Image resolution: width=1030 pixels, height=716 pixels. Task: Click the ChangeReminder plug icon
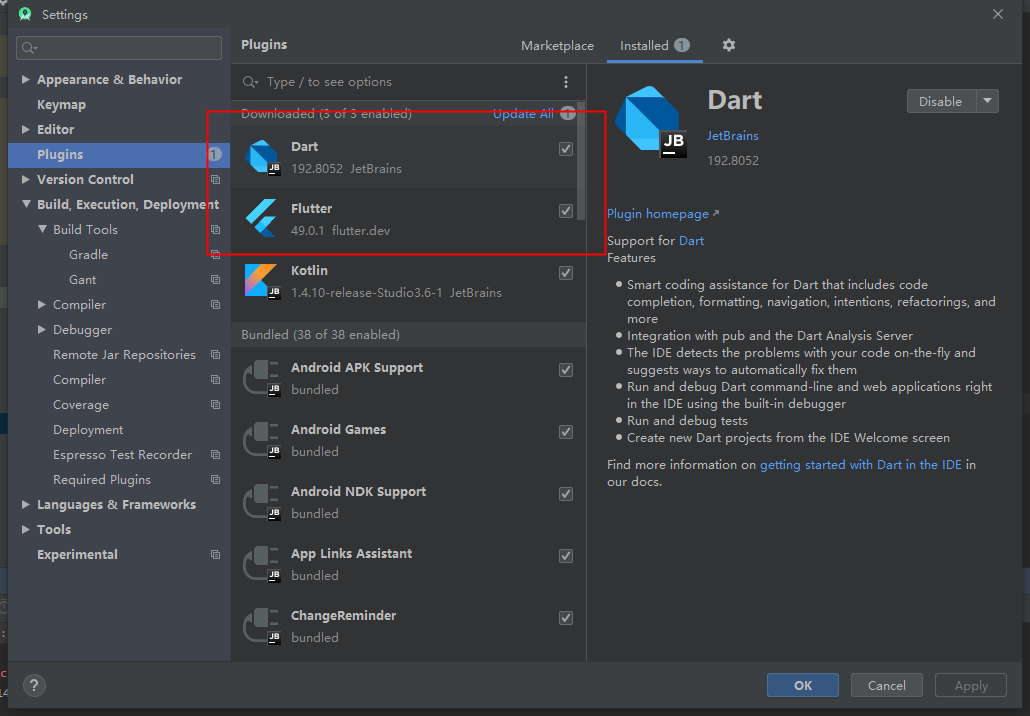(x=262, y=626)
